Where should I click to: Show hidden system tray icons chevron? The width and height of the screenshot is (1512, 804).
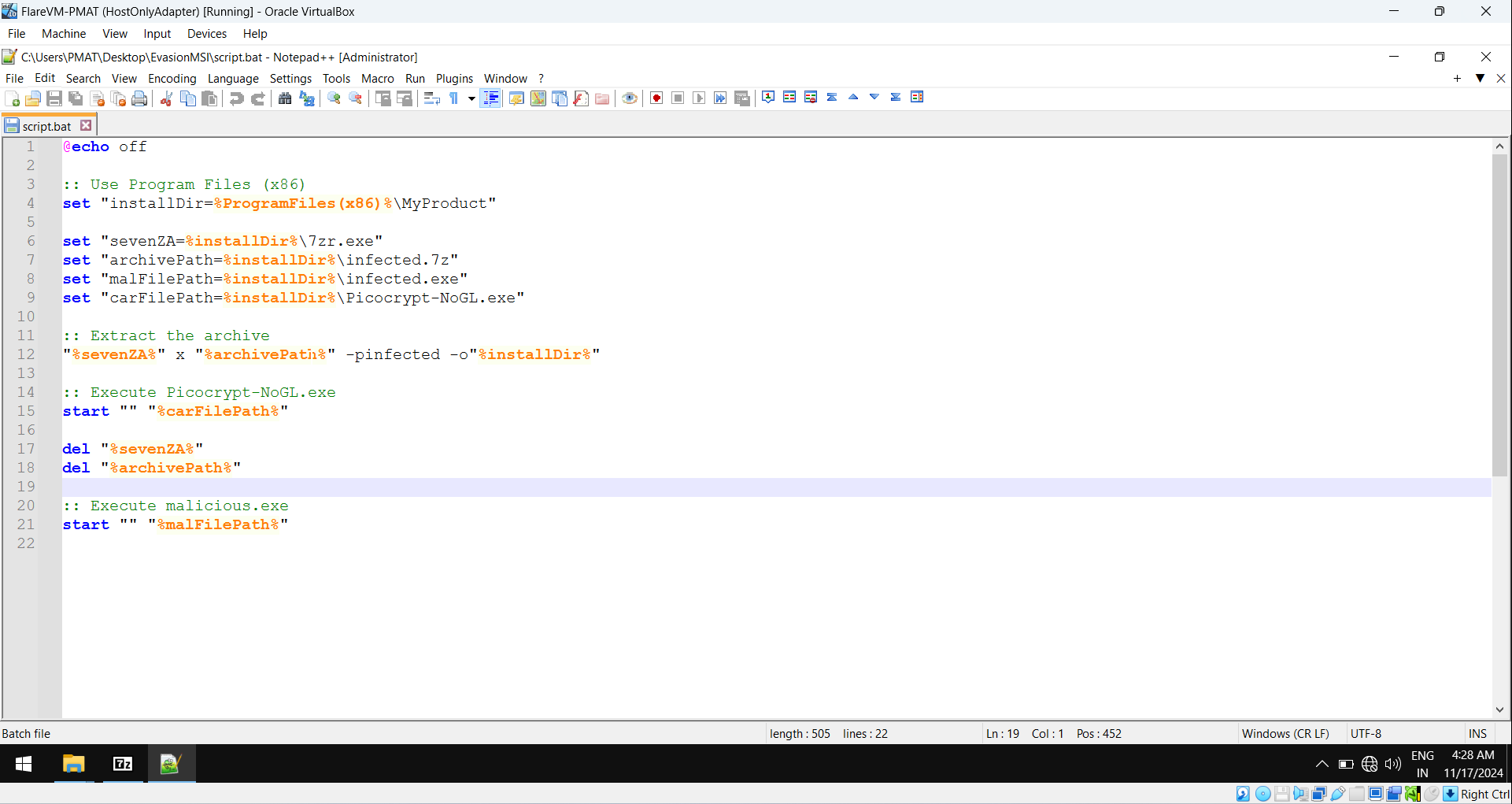(x=1322, y=764)
